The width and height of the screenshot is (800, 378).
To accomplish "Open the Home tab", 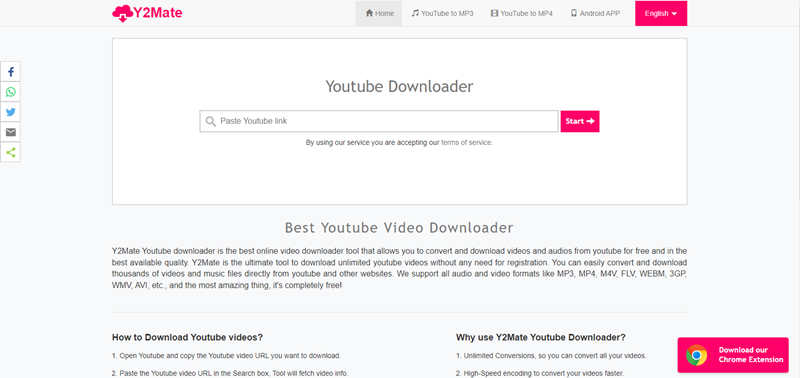I will click(379, 13).
